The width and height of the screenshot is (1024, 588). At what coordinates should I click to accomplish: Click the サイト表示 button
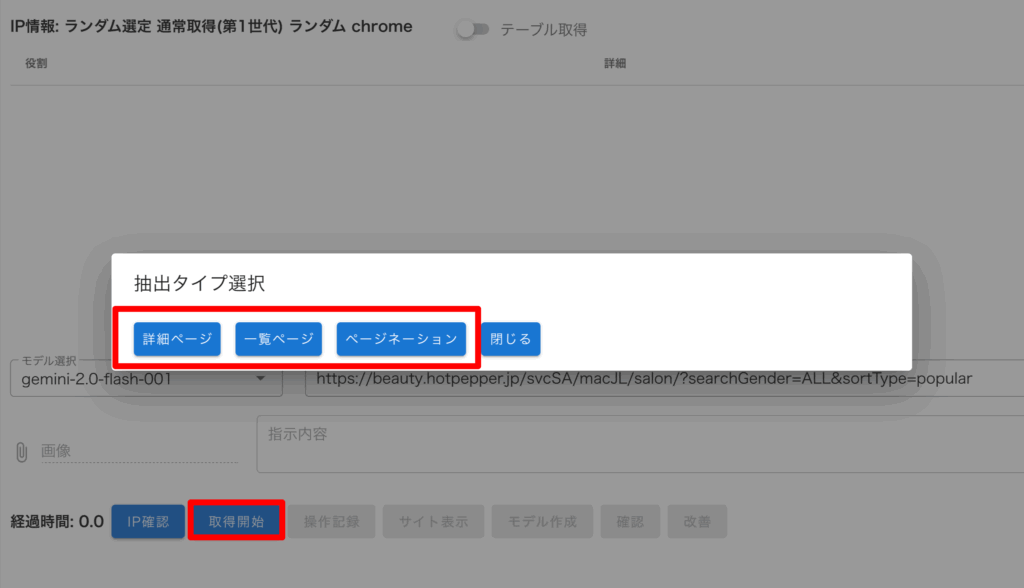434,521
